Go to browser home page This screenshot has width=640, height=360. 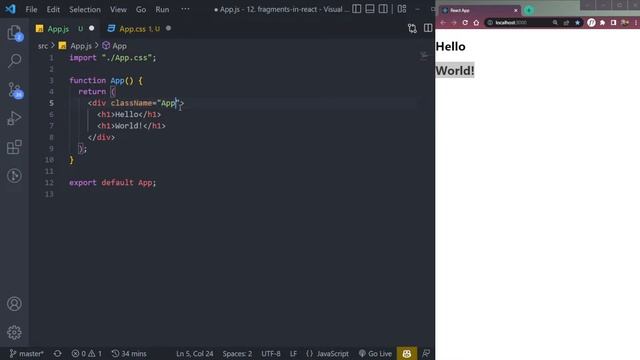(x=476, y=23)
